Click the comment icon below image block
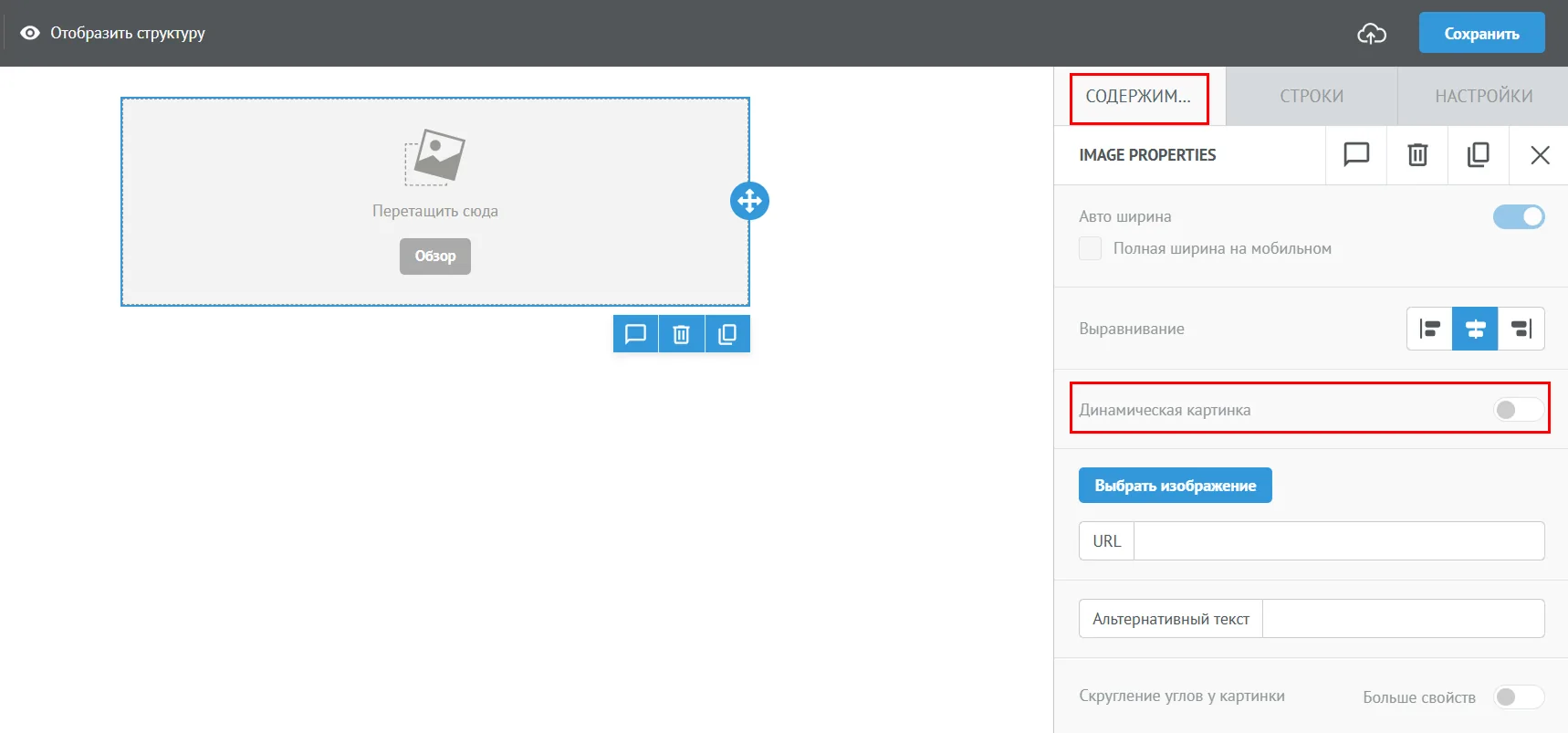This screenshot has width=1568, height=733. point(635,334)
